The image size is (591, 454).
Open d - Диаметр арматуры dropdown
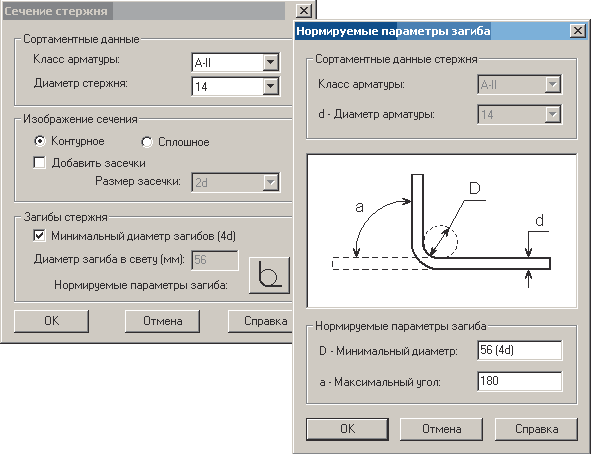coord(552,114)
